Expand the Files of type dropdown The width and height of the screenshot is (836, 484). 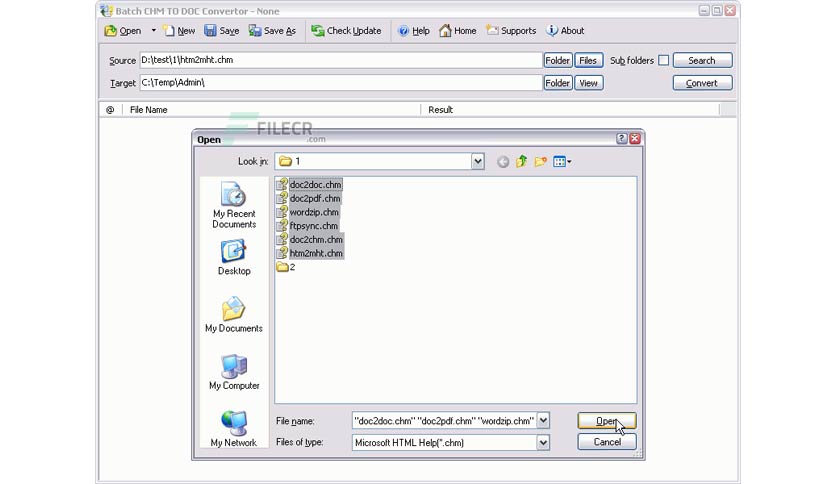tap(543, 442)
